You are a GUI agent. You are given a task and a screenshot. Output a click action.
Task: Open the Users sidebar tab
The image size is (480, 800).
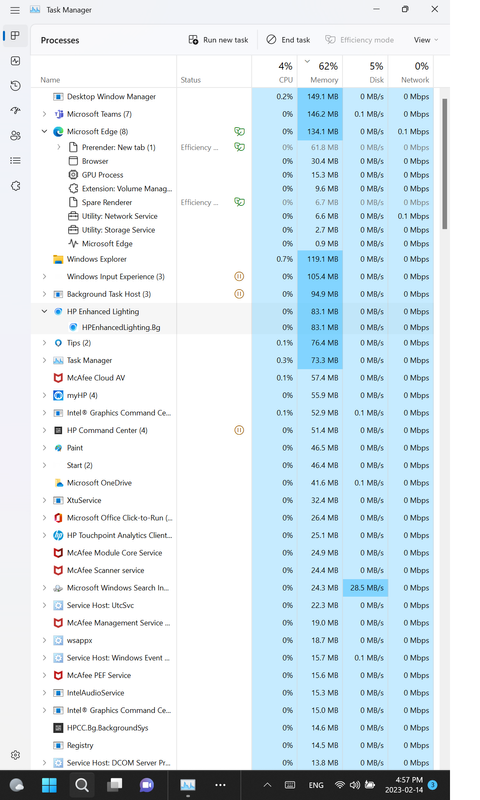click(15, 136)
